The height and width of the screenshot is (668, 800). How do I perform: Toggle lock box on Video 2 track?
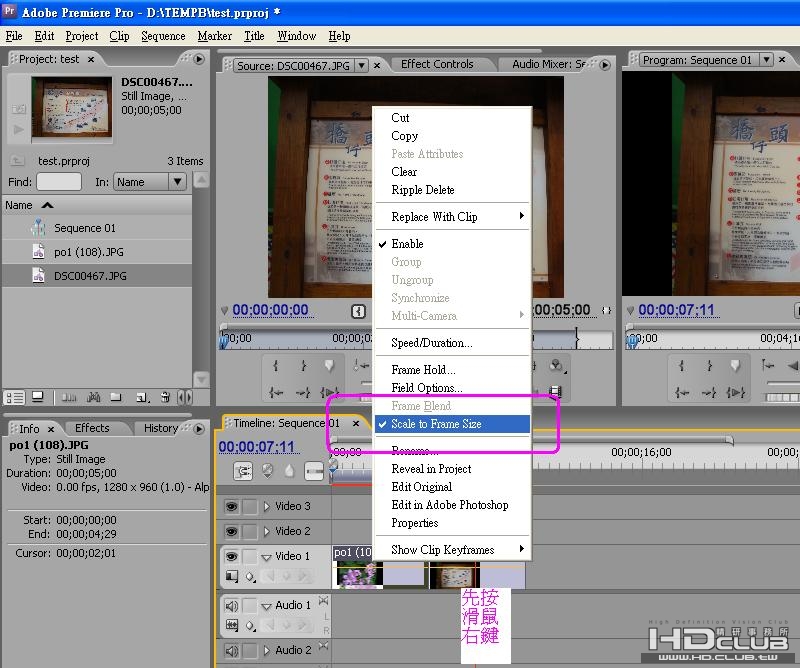[249, 531]
